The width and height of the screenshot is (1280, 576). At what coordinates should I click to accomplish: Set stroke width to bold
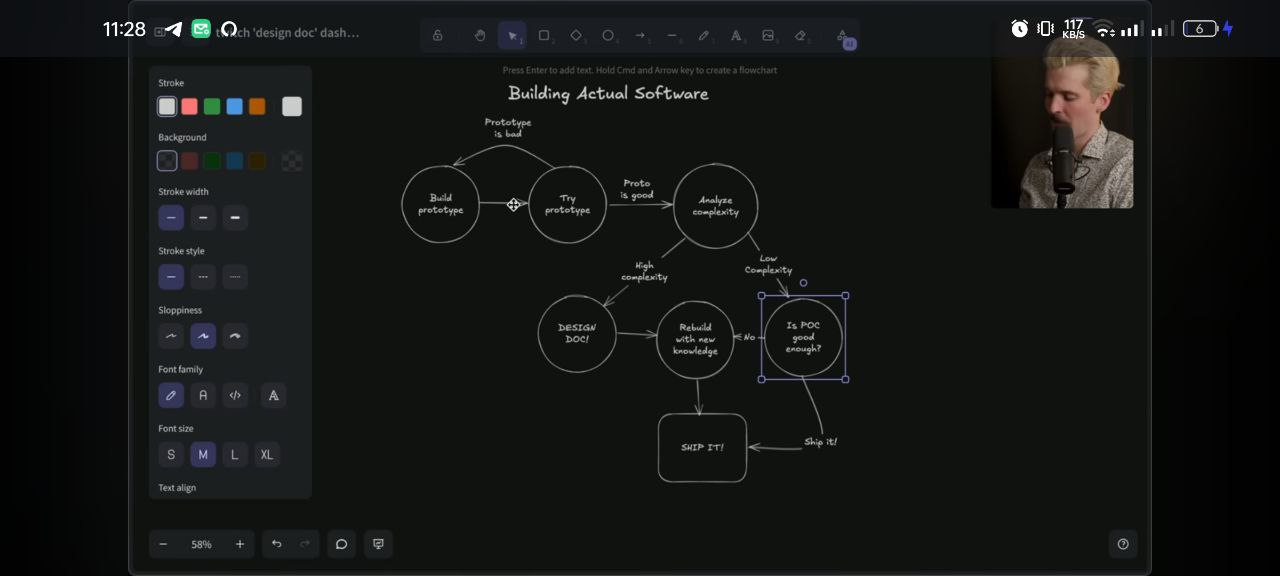tap(203, 217)
